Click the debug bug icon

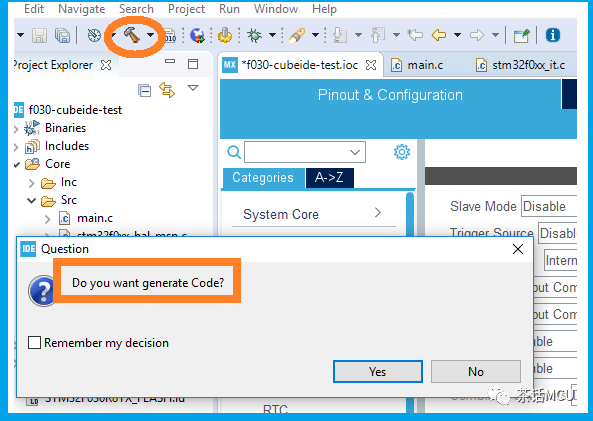(x=254, y=36)
